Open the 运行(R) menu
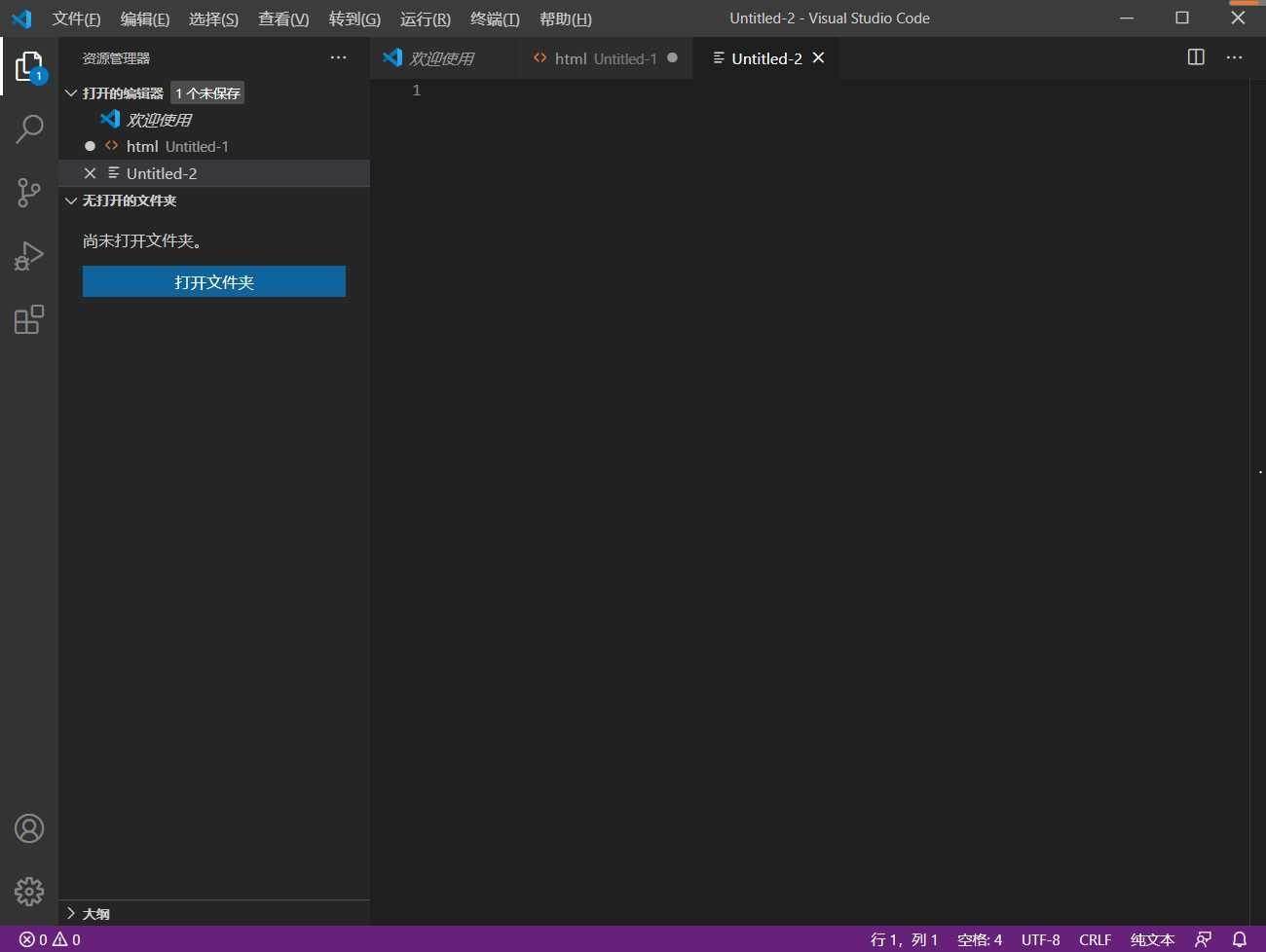 426,18
